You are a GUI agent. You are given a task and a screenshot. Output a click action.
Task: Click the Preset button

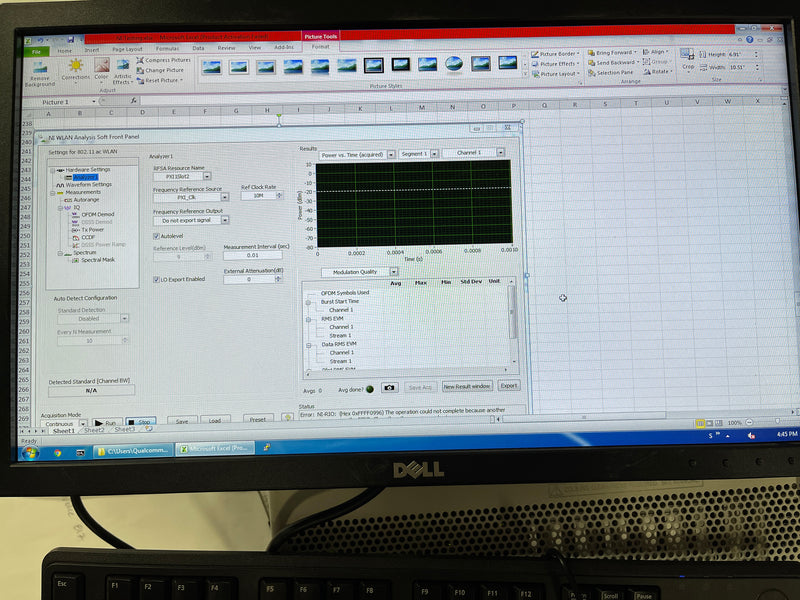coord(258,419)
